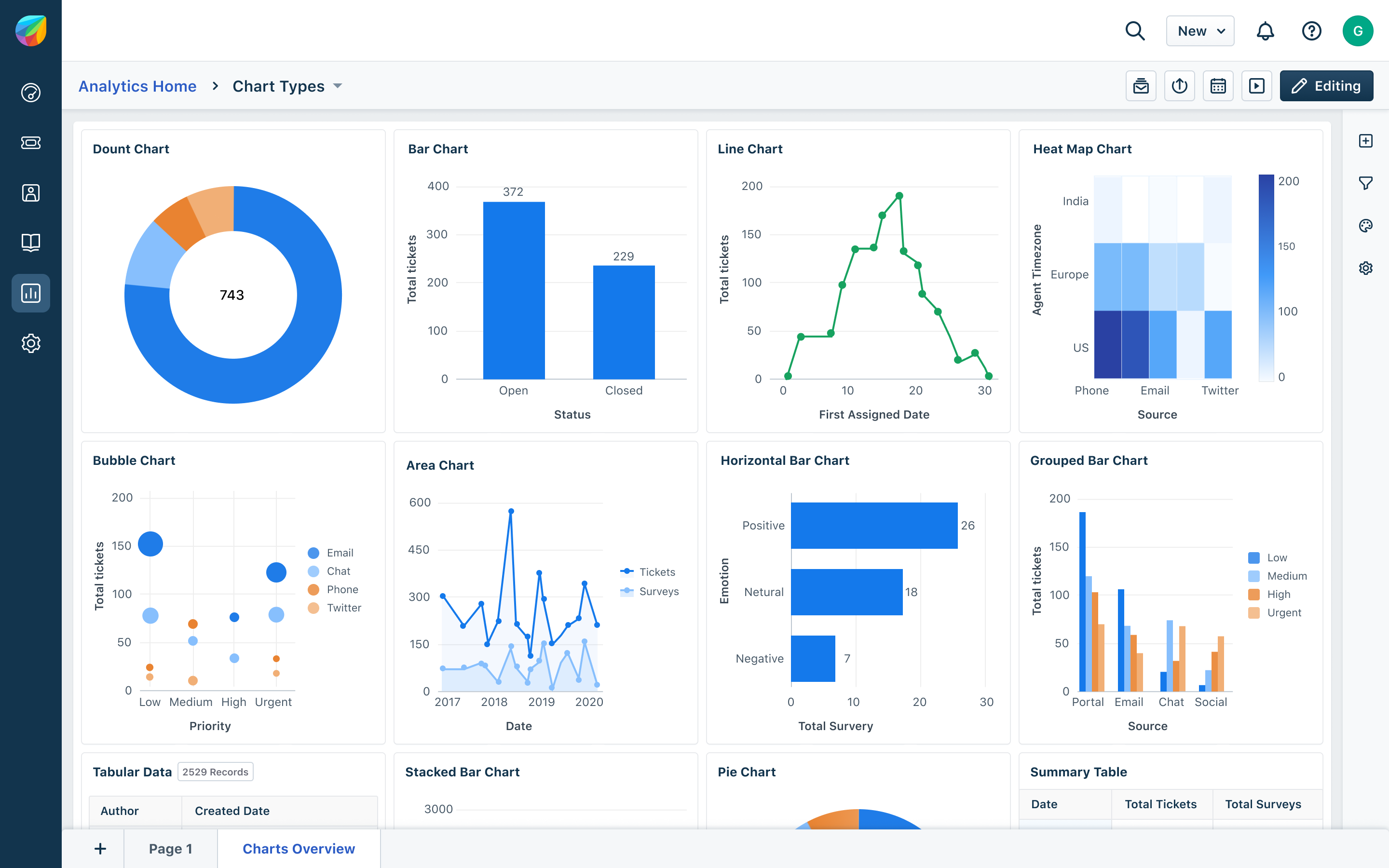The width and height of the screenshot is (1389, 868).
Task: Select the Charts Overview tab
Action: pyautogui.click(x=299, y=849)
